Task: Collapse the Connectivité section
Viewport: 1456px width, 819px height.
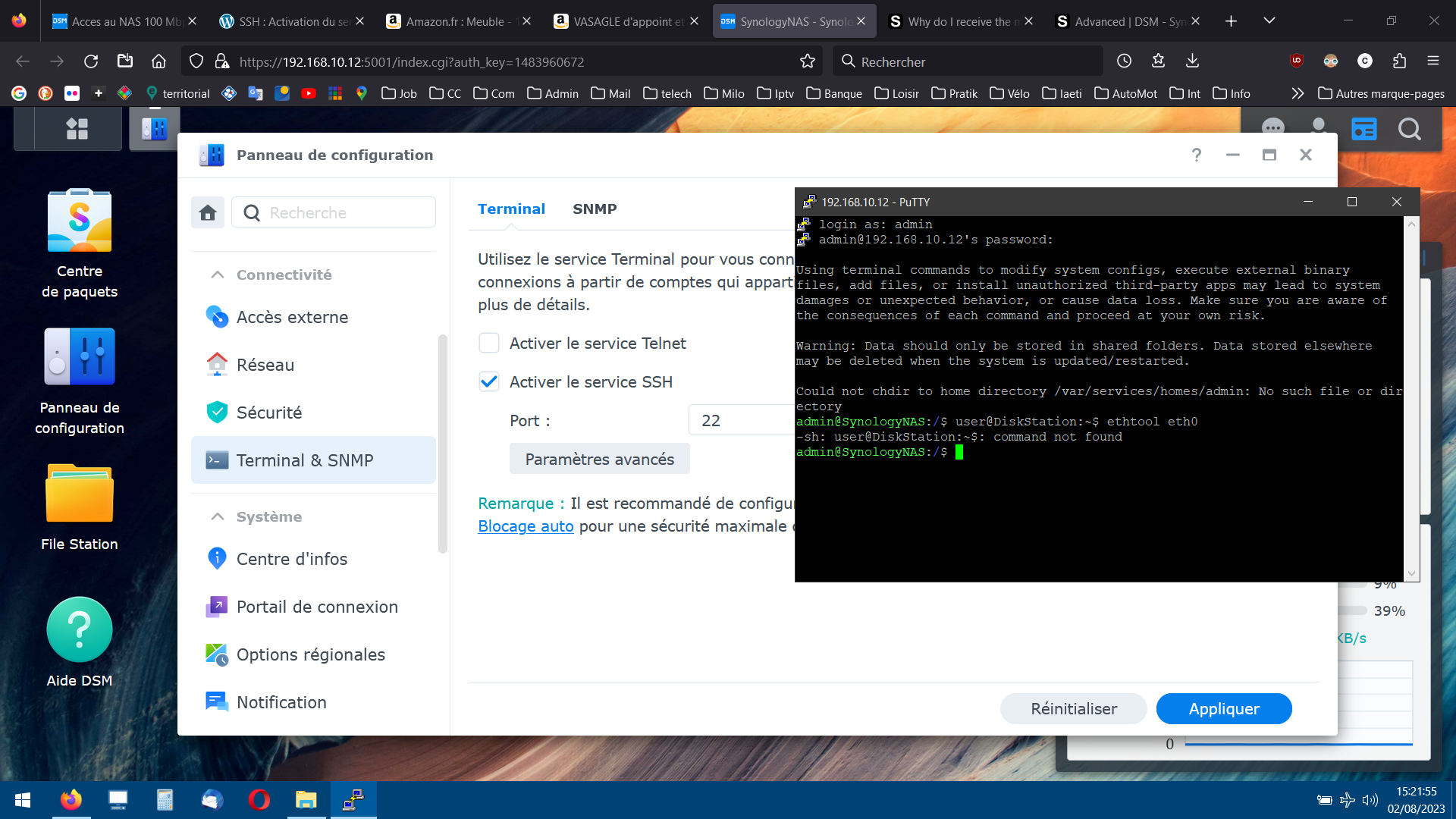Action: (x=218, y=275)
